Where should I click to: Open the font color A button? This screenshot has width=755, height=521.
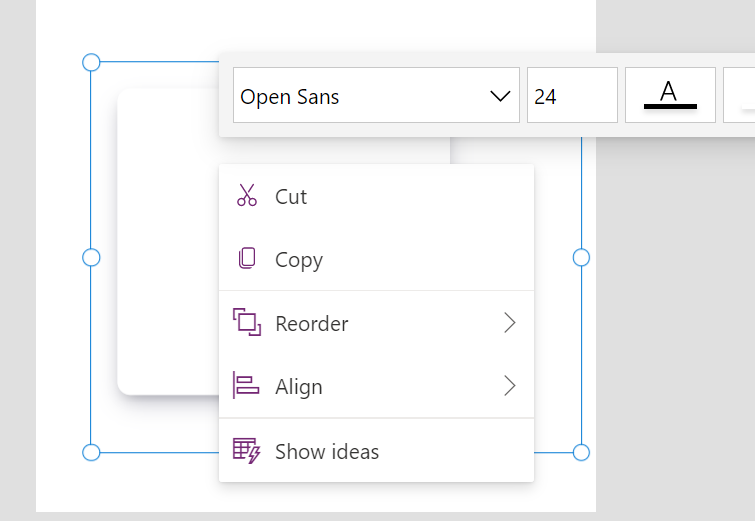[670, 95]
